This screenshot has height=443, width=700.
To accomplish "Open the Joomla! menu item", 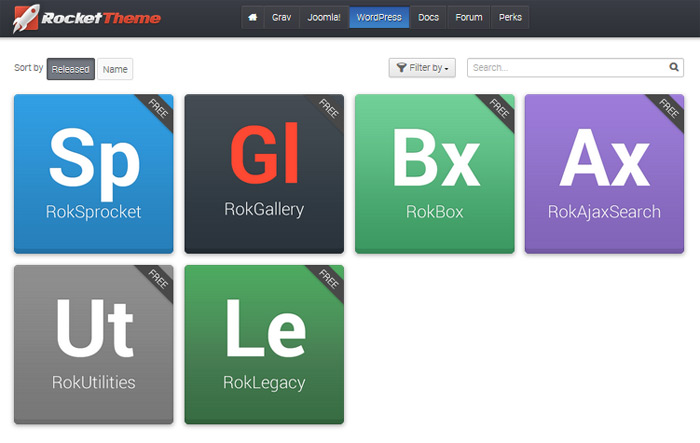I will point(324,17).
